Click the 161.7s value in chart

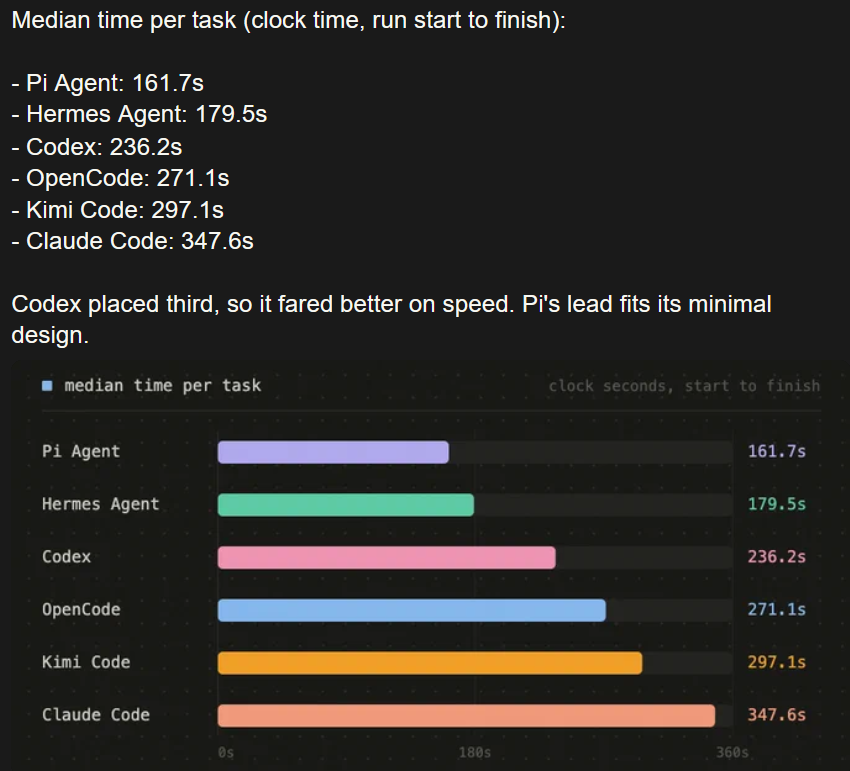[776, 451]
